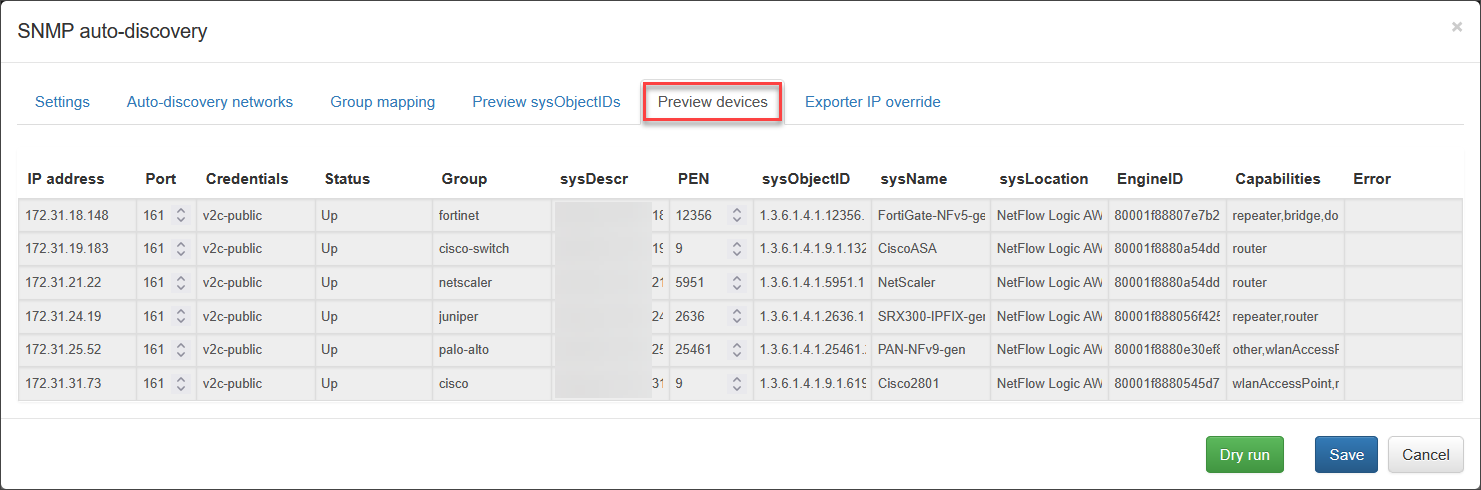Adjust PEN stepper showing 2636

click(x=736, y=317)
